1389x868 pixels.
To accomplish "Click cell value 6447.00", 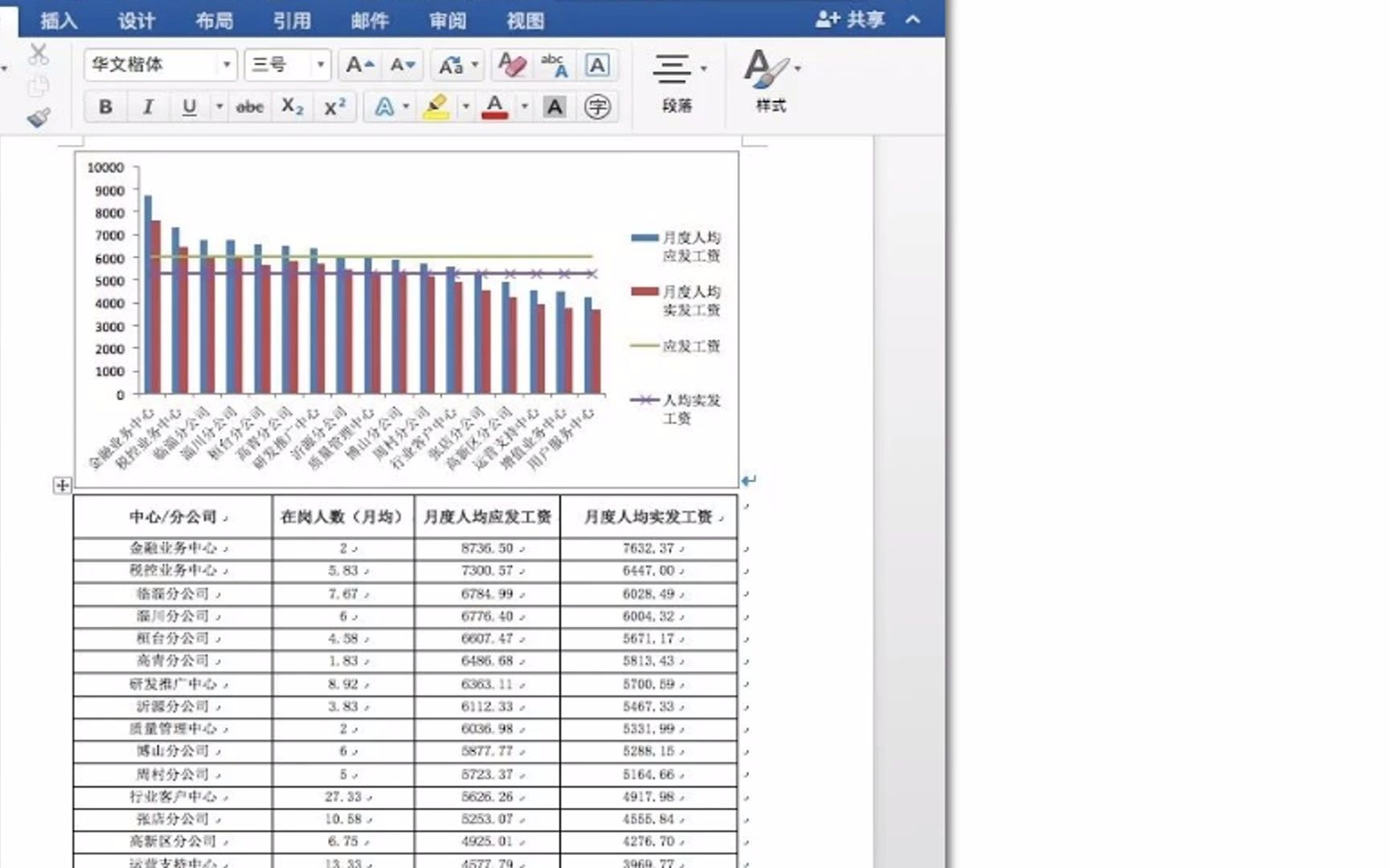I will point(648,570).
